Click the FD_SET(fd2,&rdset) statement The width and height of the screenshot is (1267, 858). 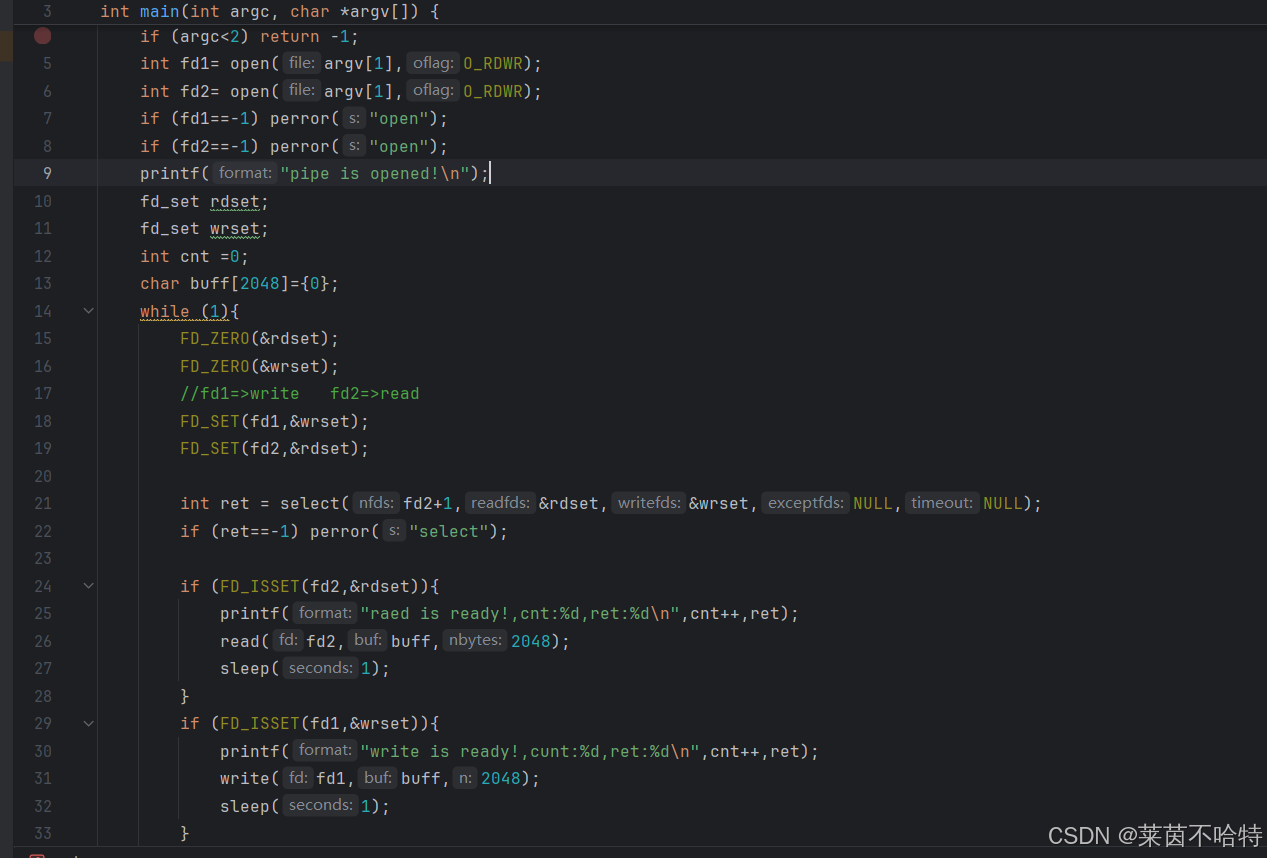(x=275, y=448)
